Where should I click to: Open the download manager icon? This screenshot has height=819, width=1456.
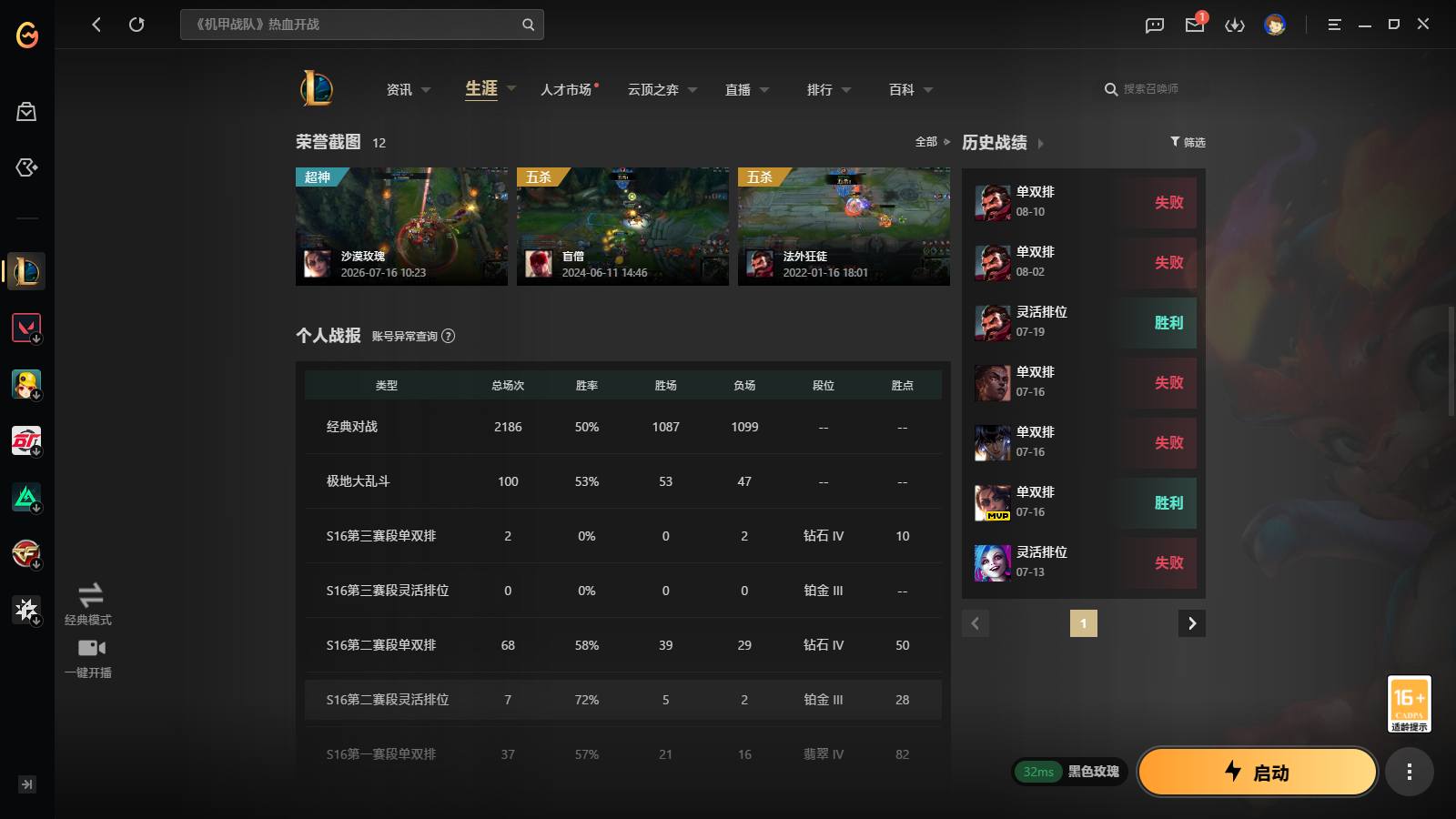(1235, 25)
